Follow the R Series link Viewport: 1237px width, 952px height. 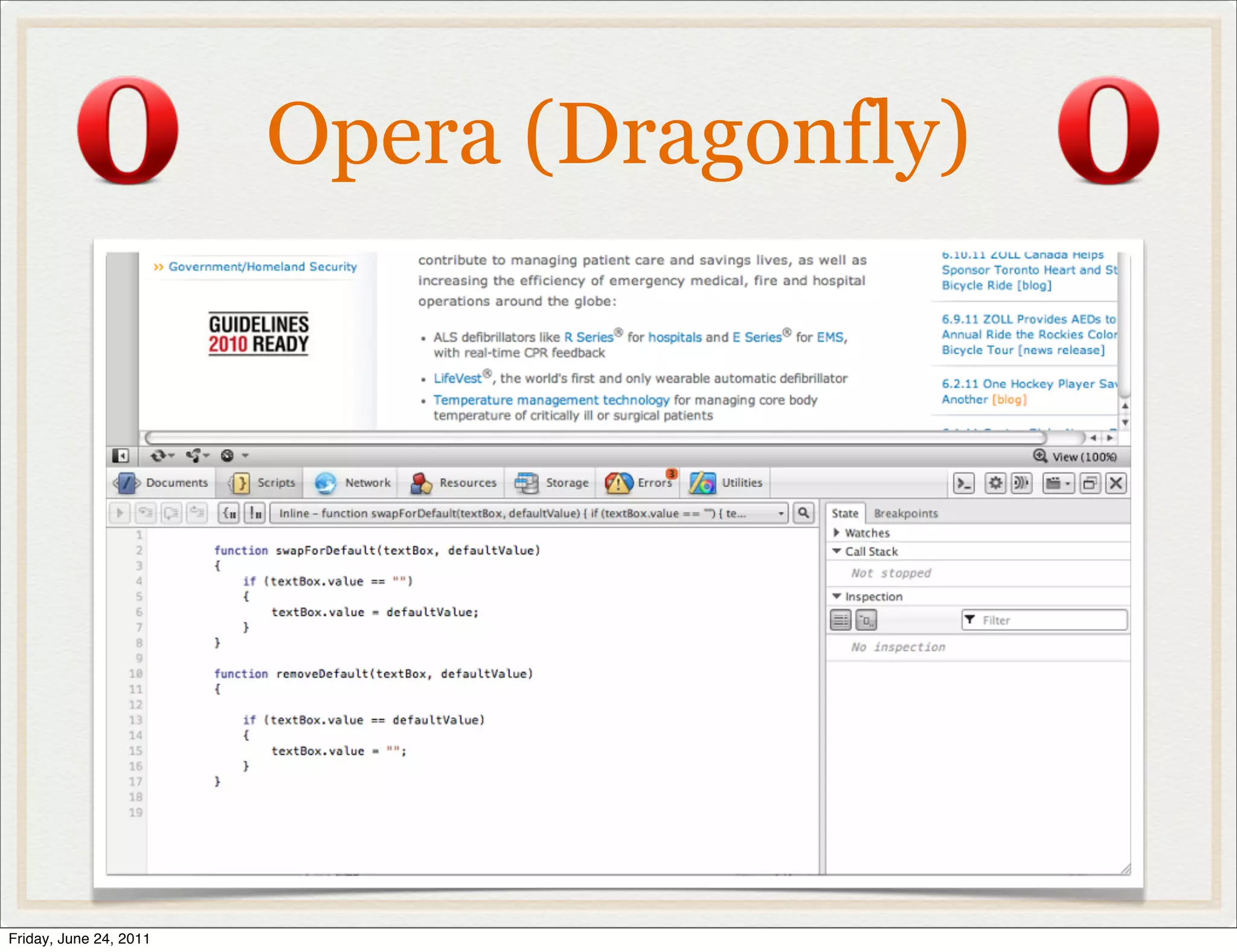point(589,337)
